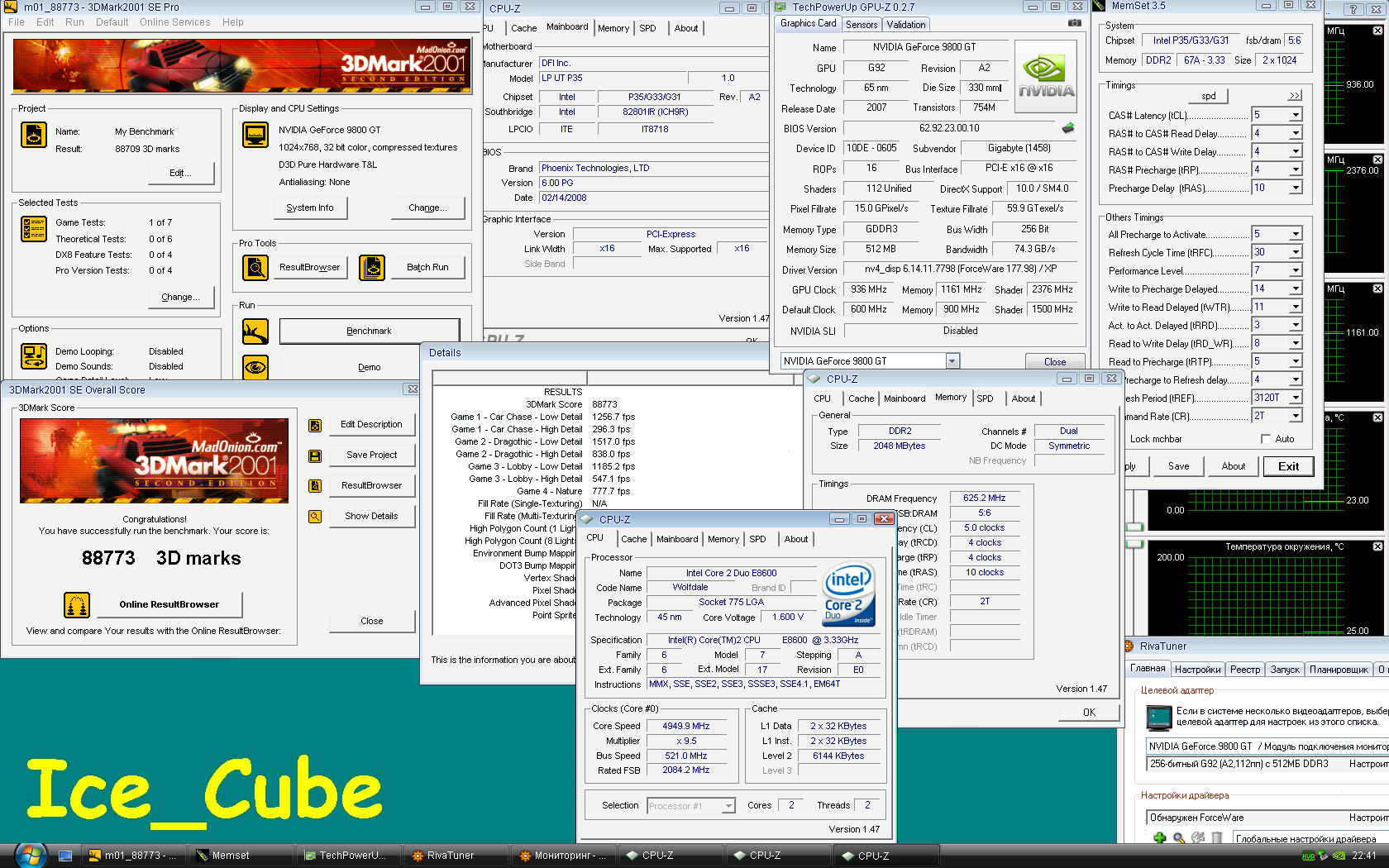Click the GPU-Z screenshot camera icon

pyautogui.click(x=1074, y=23)
